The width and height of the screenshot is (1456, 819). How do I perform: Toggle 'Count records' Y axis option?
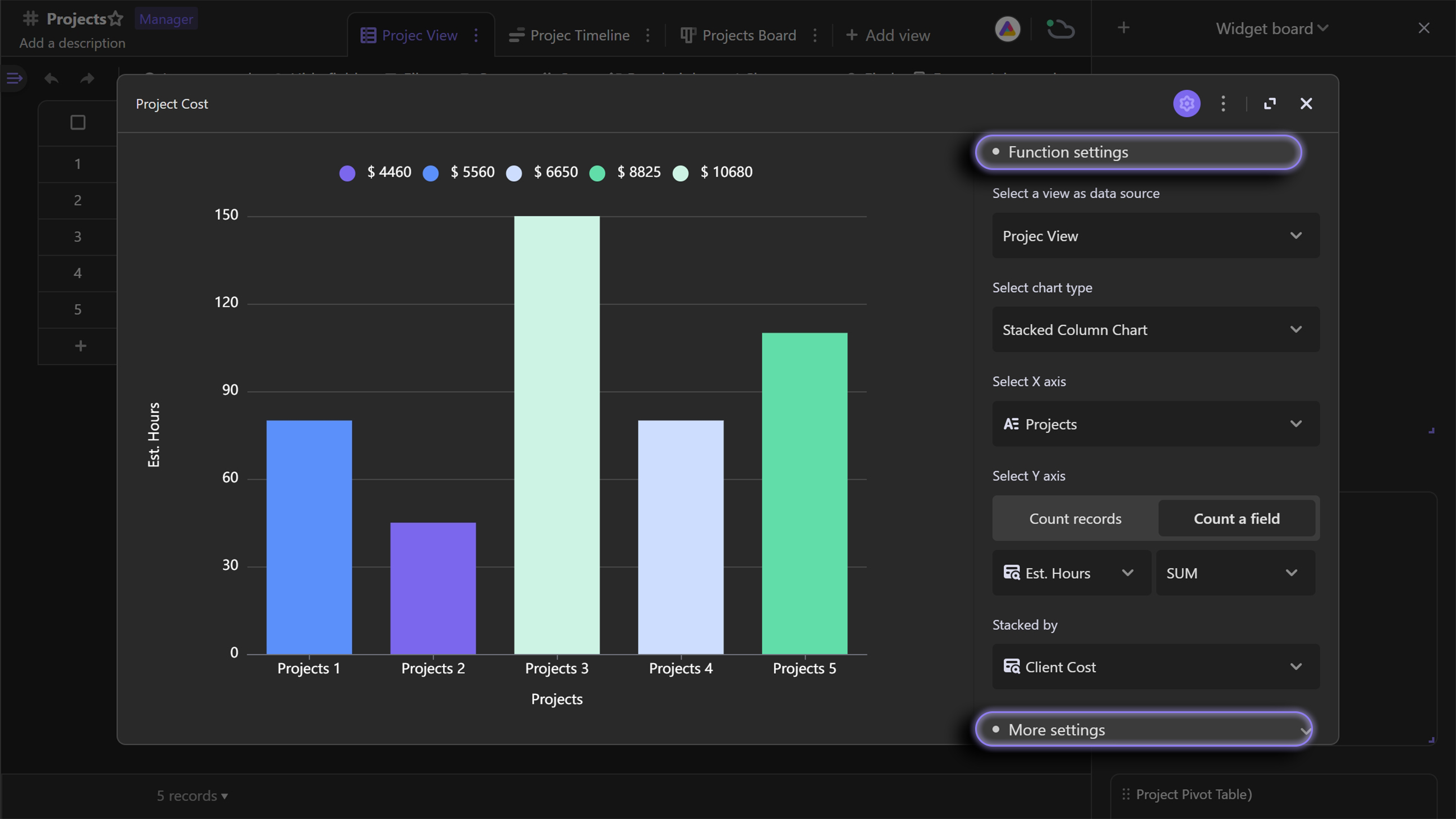click(x=1075, y=518)
